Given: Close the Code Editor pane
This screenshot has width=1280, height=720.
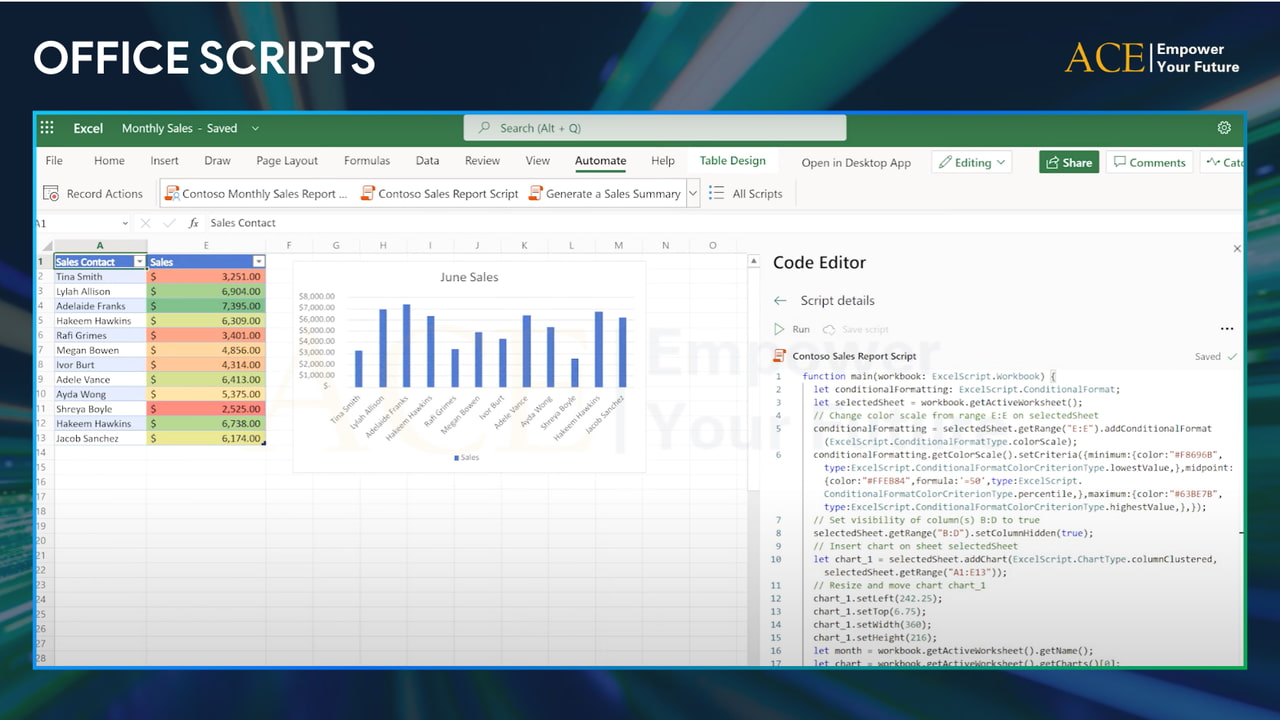Looking at the screenshot, I should click(1237, 249).
